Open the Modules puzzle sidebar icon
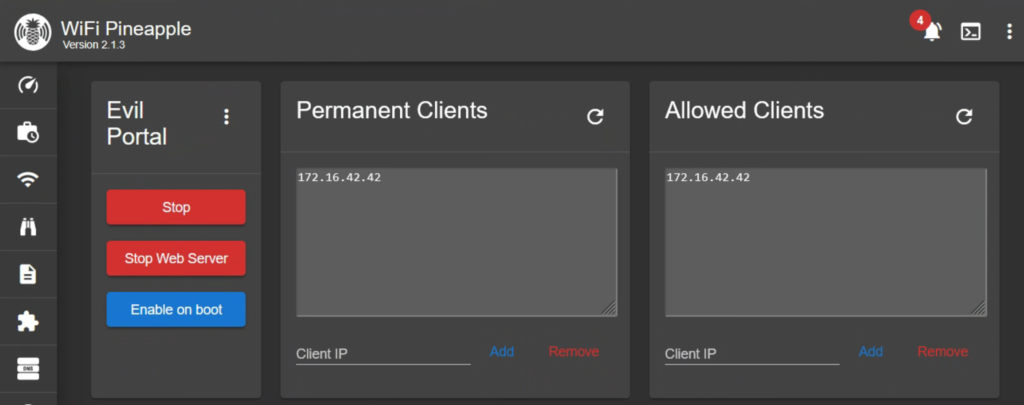Viewport: 1024px width, 405px height. pyautogui.click(x=28, y=321)
